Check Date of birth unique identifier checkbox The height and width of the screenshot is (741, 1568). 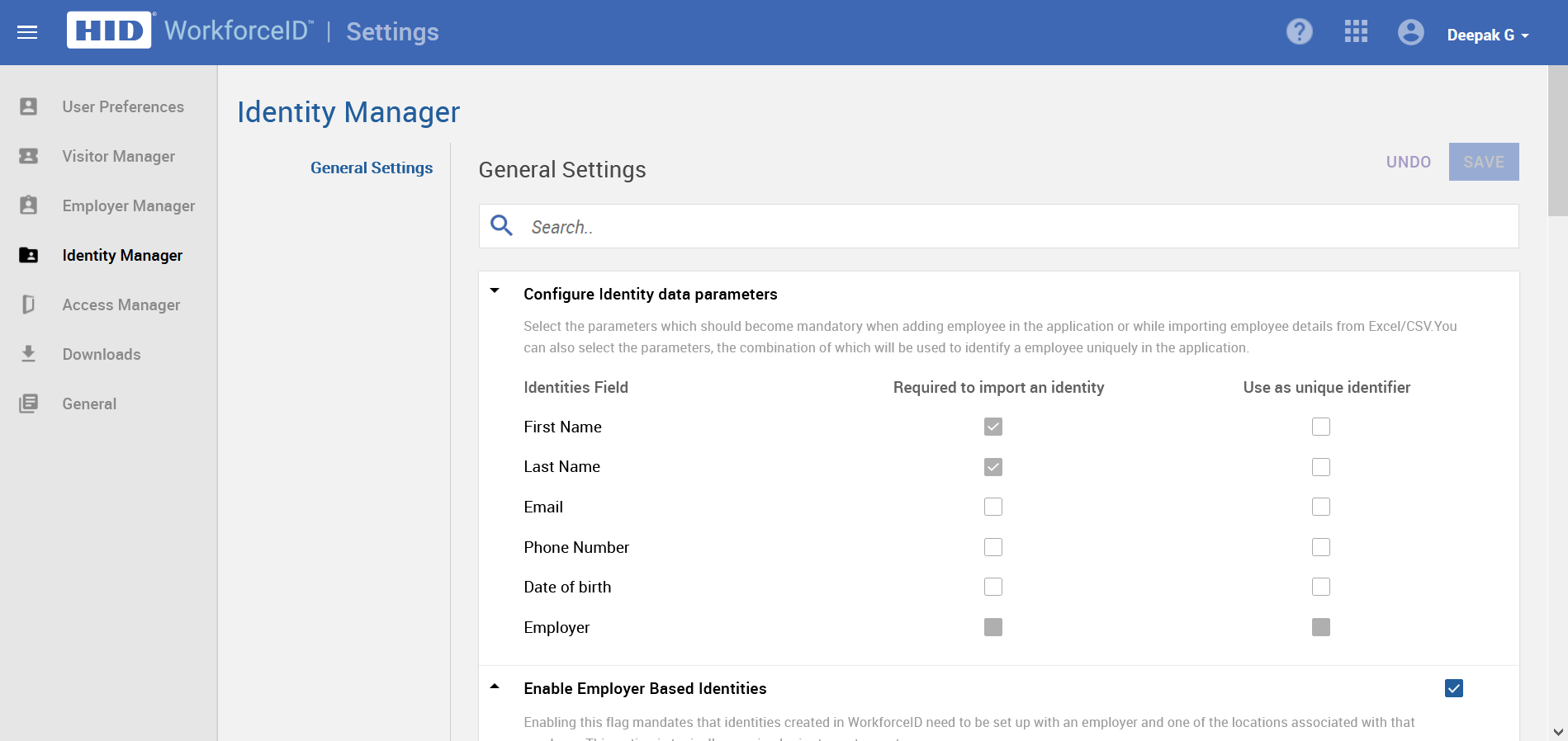pyautogui.click(x=1321, y=587)
